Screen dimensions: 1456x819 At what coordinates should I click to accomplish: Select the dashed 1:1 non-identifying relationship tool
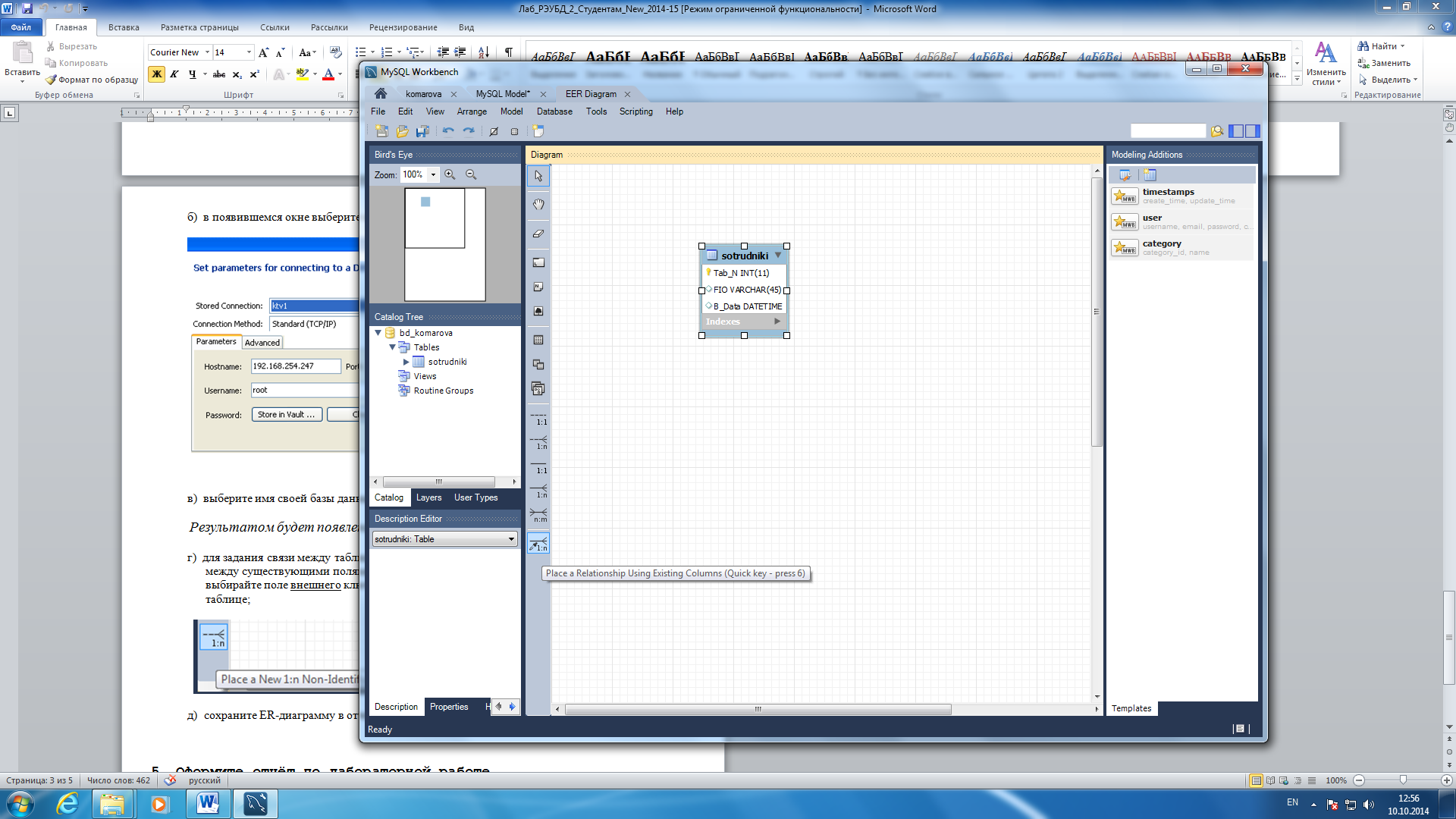pyautogui.click(x=538, y=419)
